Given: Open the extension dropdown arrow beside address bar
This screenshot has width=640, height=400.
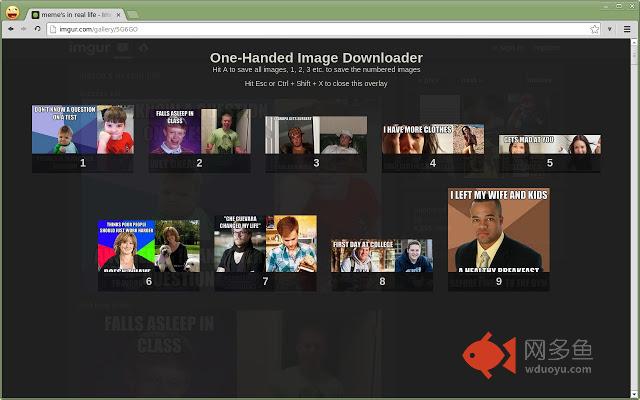Looking at the screenshot, I should click(609, 29).
